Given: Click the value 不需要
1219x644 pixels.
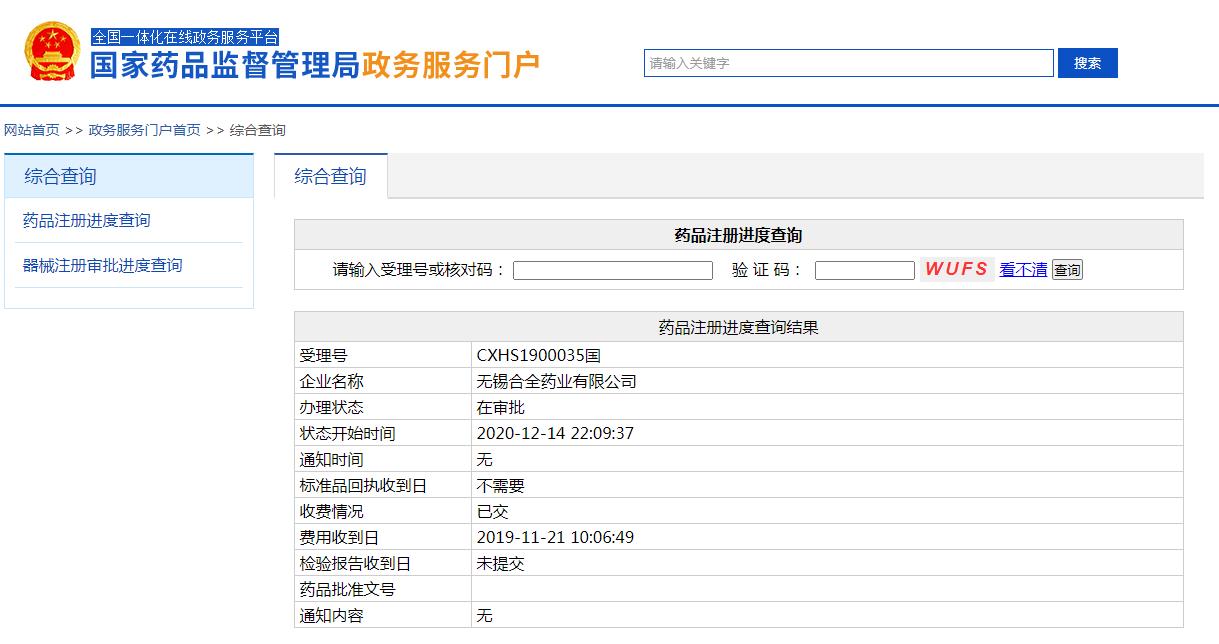Looking at the screenshot, I should point(501,485).
